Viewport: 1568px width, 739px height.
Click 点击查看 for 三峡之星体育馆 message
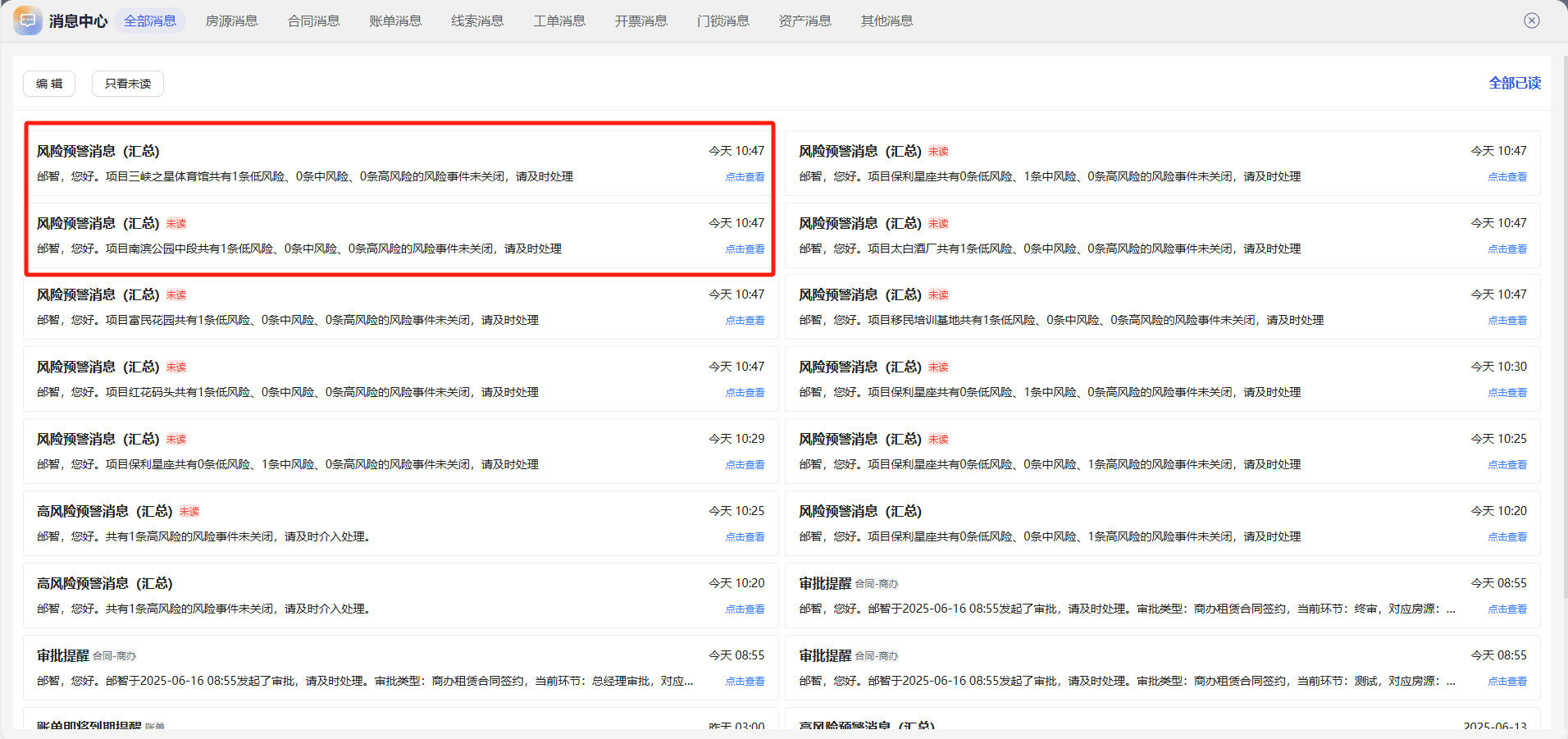click(x=745, y=177)
